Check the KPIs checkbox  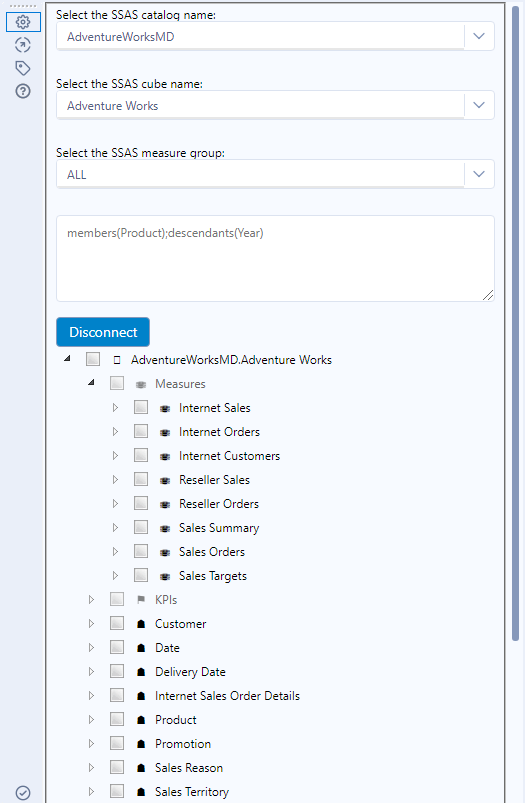117,599
